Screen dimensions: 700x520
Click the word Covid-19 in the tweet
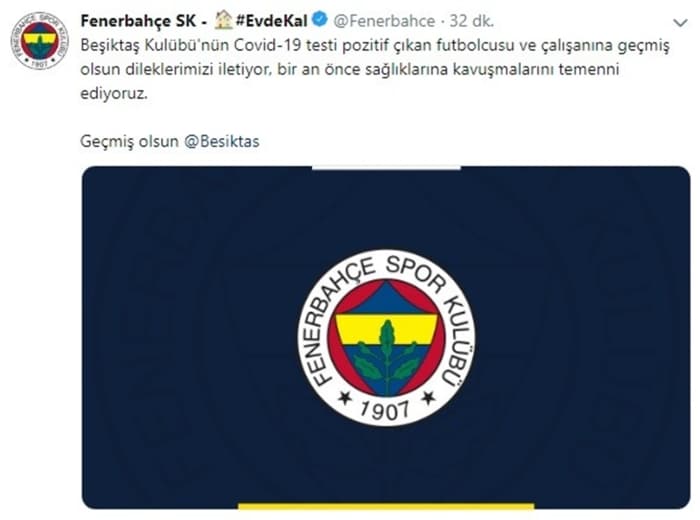(x=267, y=46)
